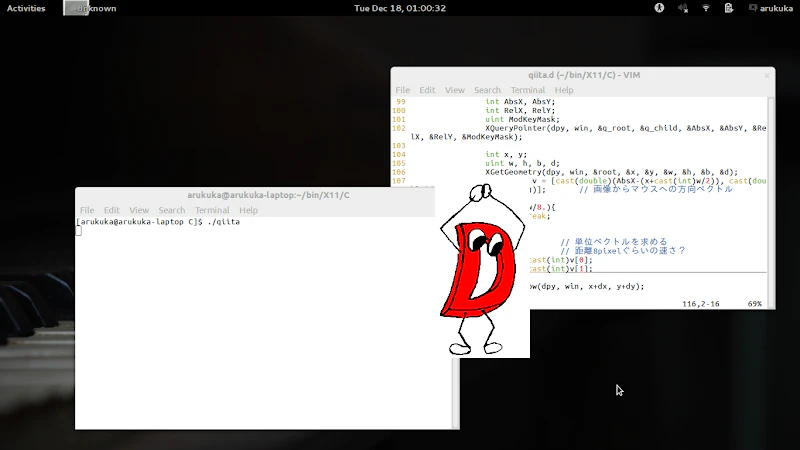
Task: Click the ./qiita command line text
Action: pos(223,222)
